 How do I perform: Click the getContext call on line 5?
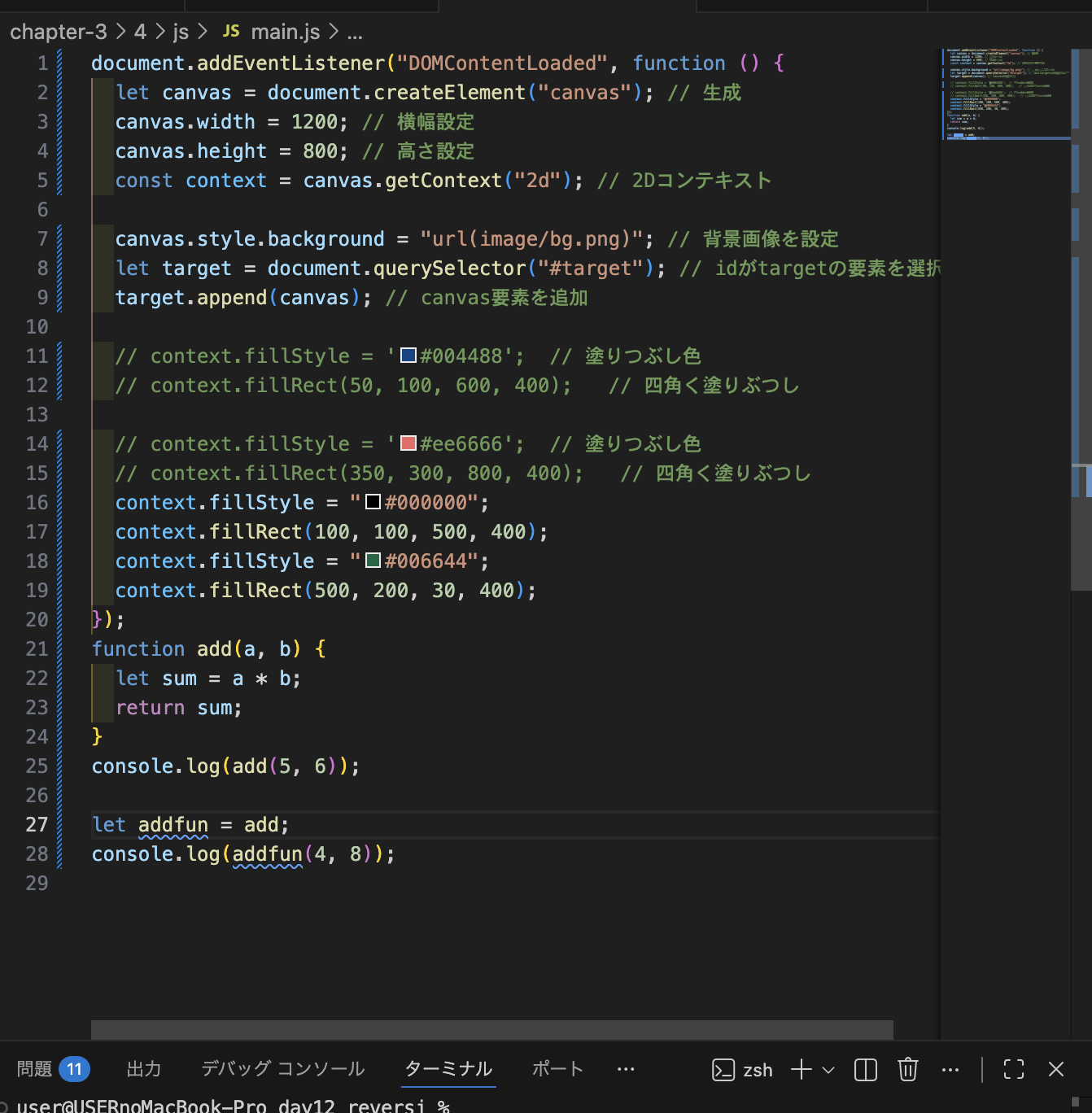pyautogui.click(x=443, y=180)
